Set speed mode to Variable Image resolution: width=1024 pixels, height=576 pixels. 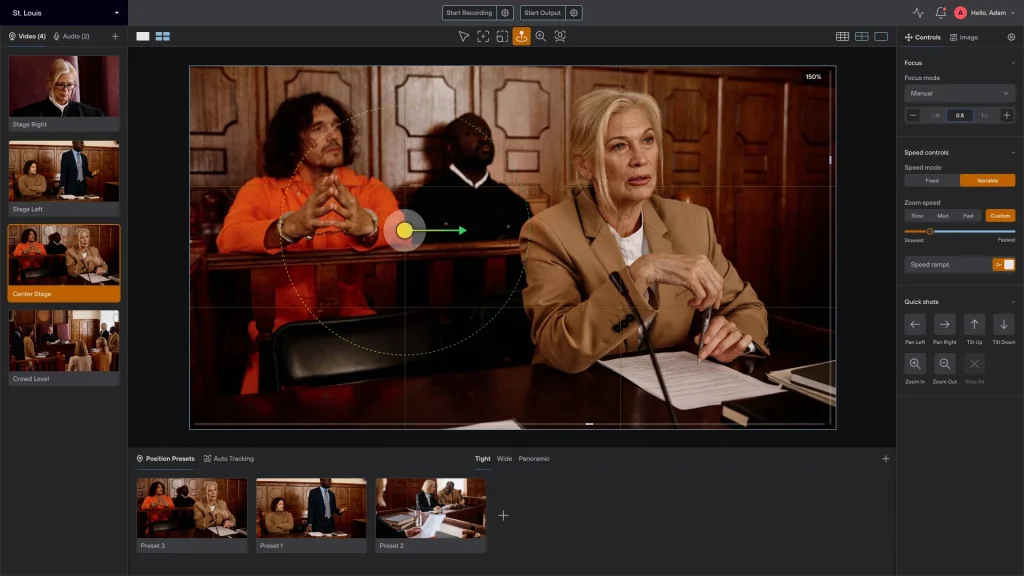click(x=987, y=180)
